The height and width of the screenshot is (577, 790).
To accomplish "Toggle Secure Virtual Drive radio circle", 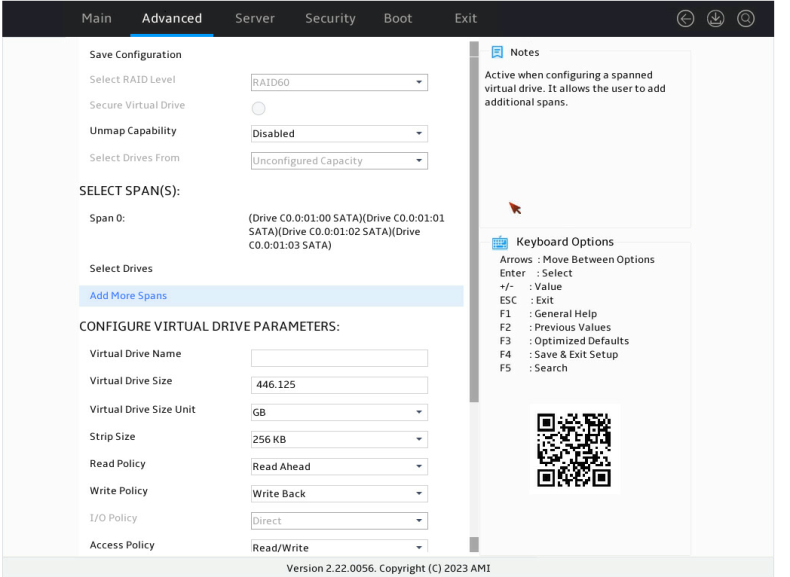I will point(258,108).
